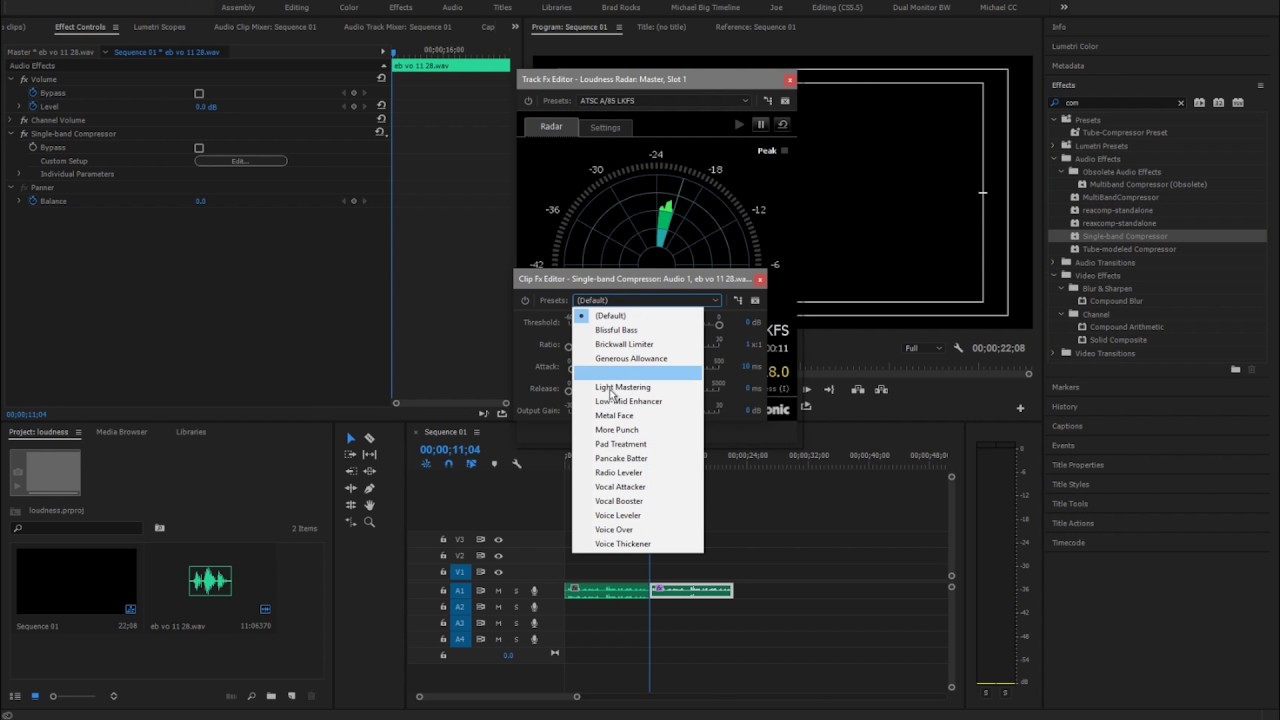Viewport: 1280px width, 720px height.
Task: Toggle timeline Snap magnet icon
Action: click(x=448, y=464)
